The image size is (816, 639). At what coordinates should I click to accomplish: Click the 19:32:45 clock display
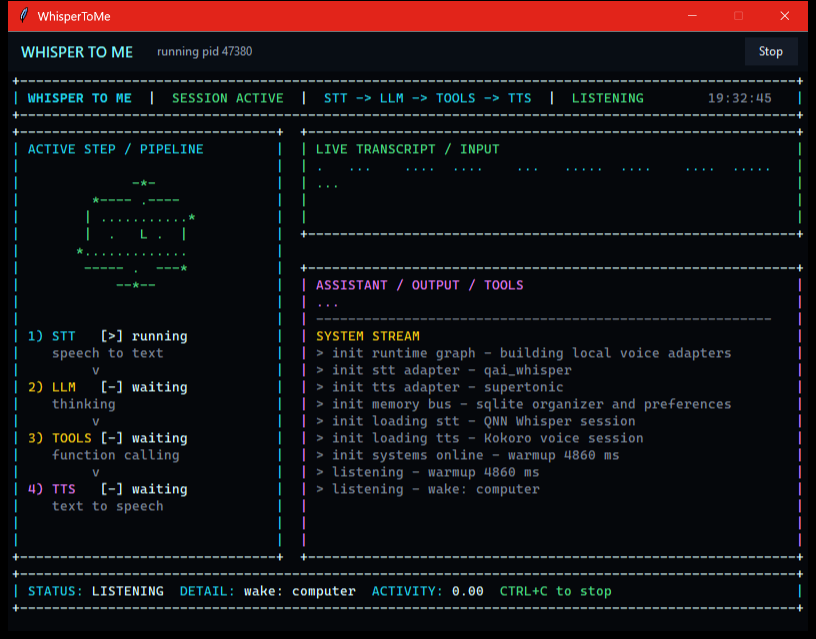coord(740,98)
